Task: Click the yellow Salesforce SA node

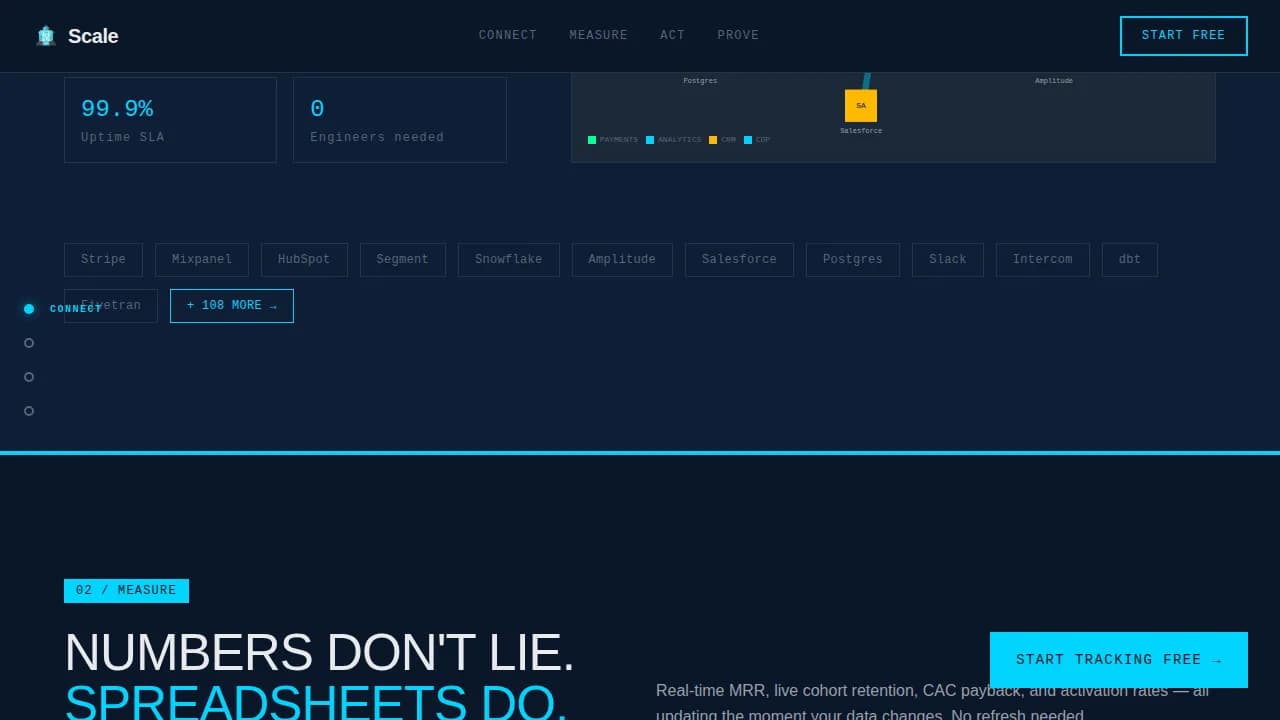Action: coord(861,106)
